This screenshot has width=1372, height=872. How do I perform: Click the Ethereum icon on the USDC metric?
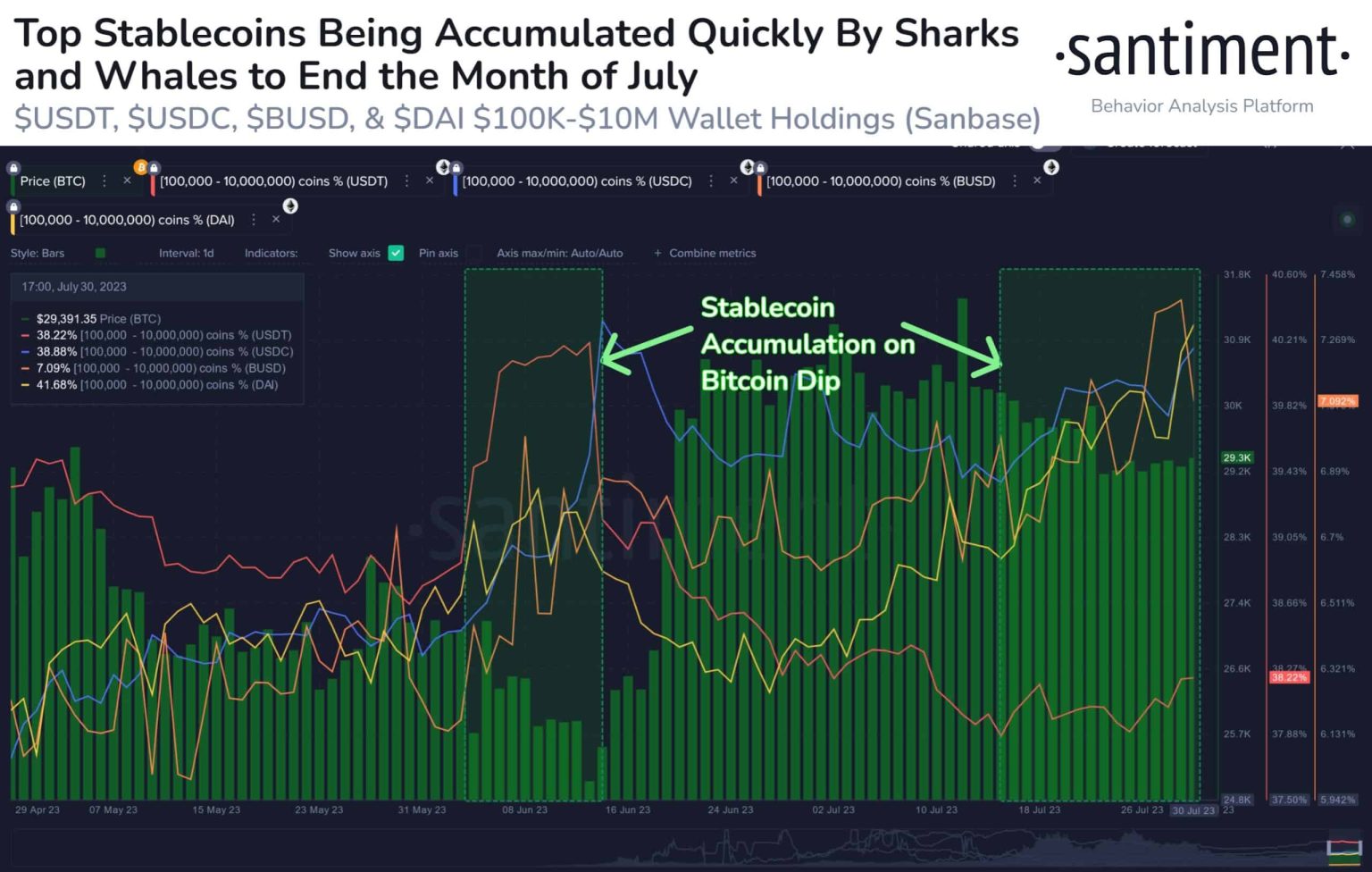[x=443, y=166]
